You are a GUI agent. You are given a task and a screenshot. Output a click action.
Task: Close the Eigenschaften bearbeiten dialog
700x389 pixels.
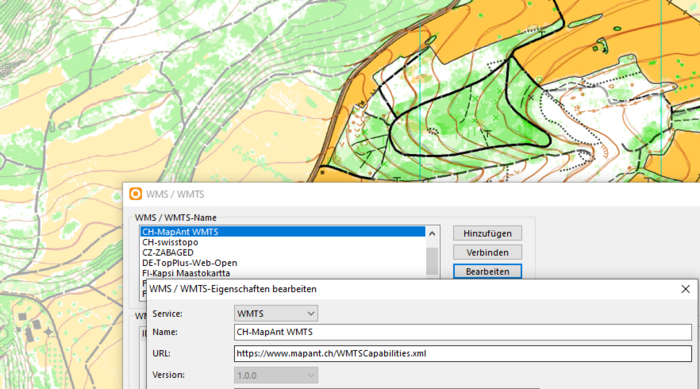pyautogui.click(x=686, y=289)
